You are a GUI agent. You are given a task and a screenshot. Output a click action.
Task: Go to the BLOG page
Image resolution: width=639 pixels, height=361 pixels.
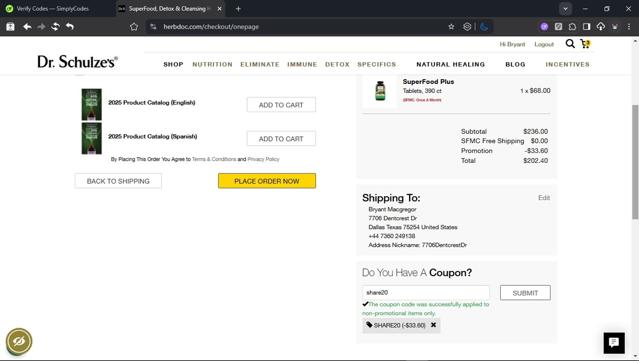[x=515, y=64]
